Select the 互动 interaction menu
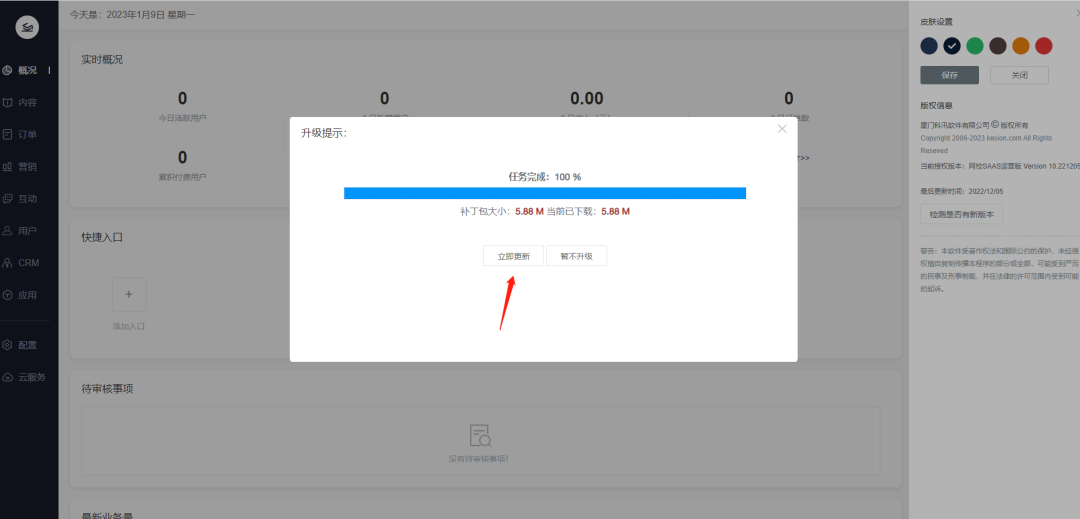 [x=28, y=199]
